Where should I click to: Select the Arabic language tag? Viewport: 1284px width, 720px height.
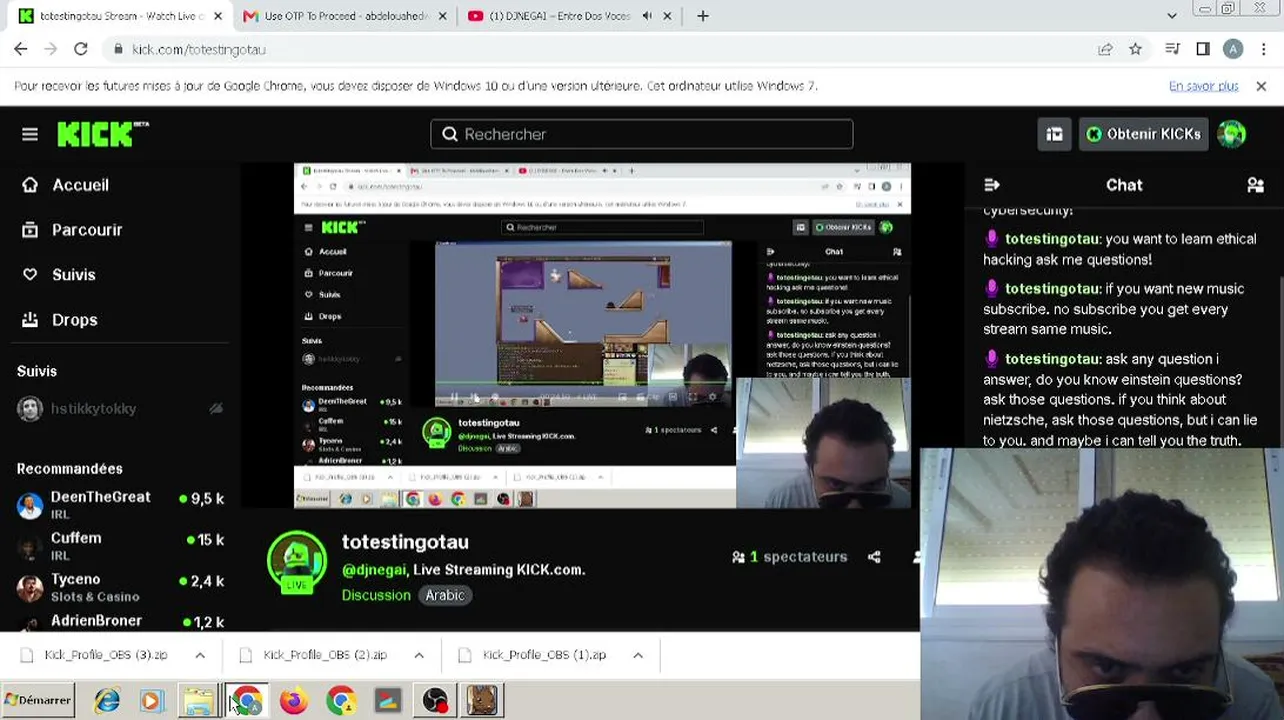[x=445, y=595]
